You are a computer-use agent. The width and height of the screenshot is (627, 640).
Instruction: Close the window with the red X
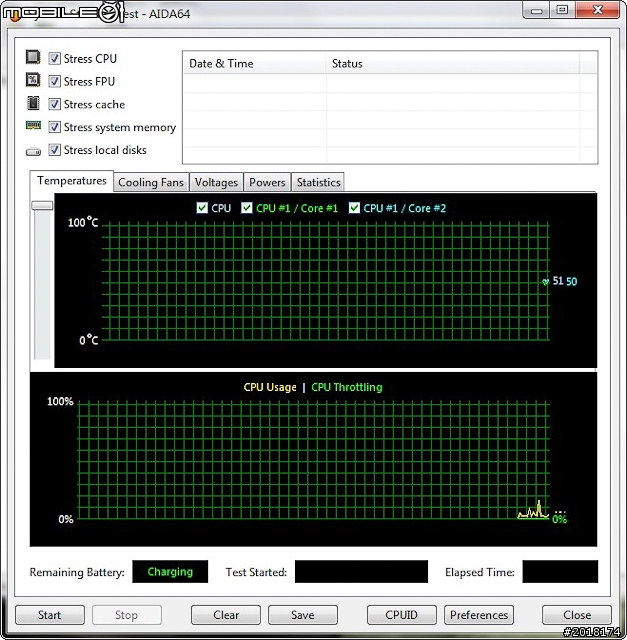coord(598,10)
